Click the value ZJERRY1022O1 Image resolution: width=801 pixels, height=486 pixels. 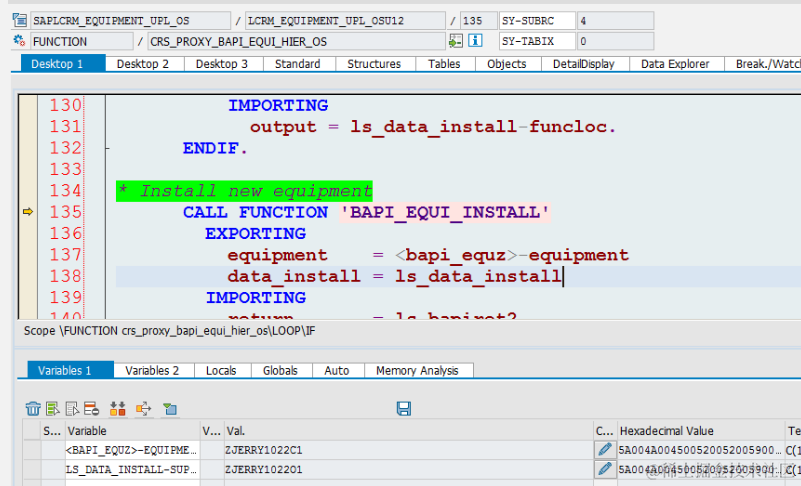click(264, 469)
